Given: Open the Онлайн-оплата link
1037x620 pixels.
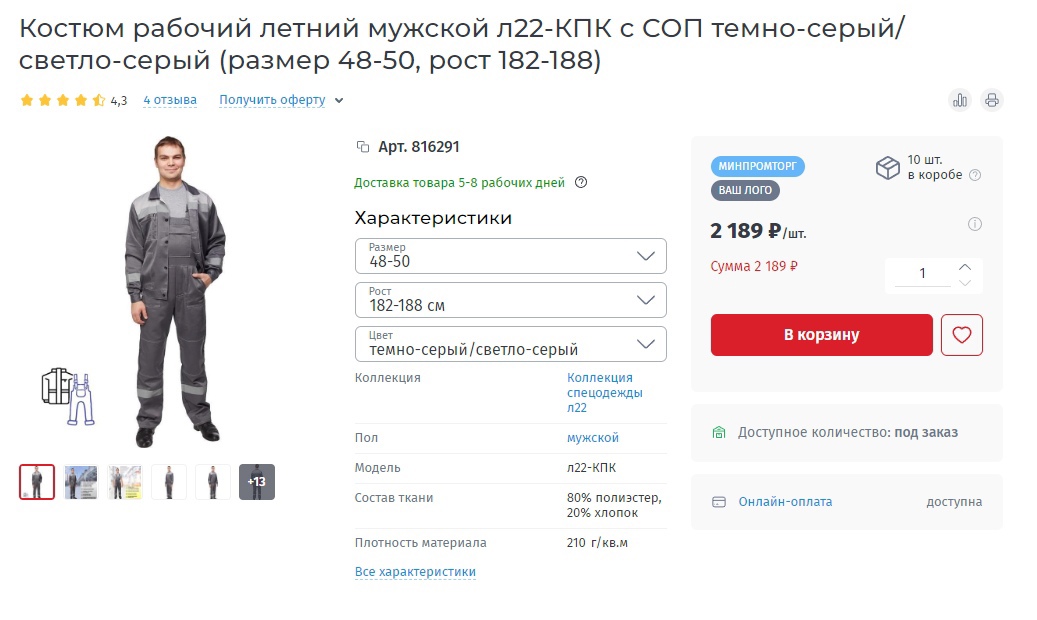Looking at the screenshot, I should [x=785, y=502].
